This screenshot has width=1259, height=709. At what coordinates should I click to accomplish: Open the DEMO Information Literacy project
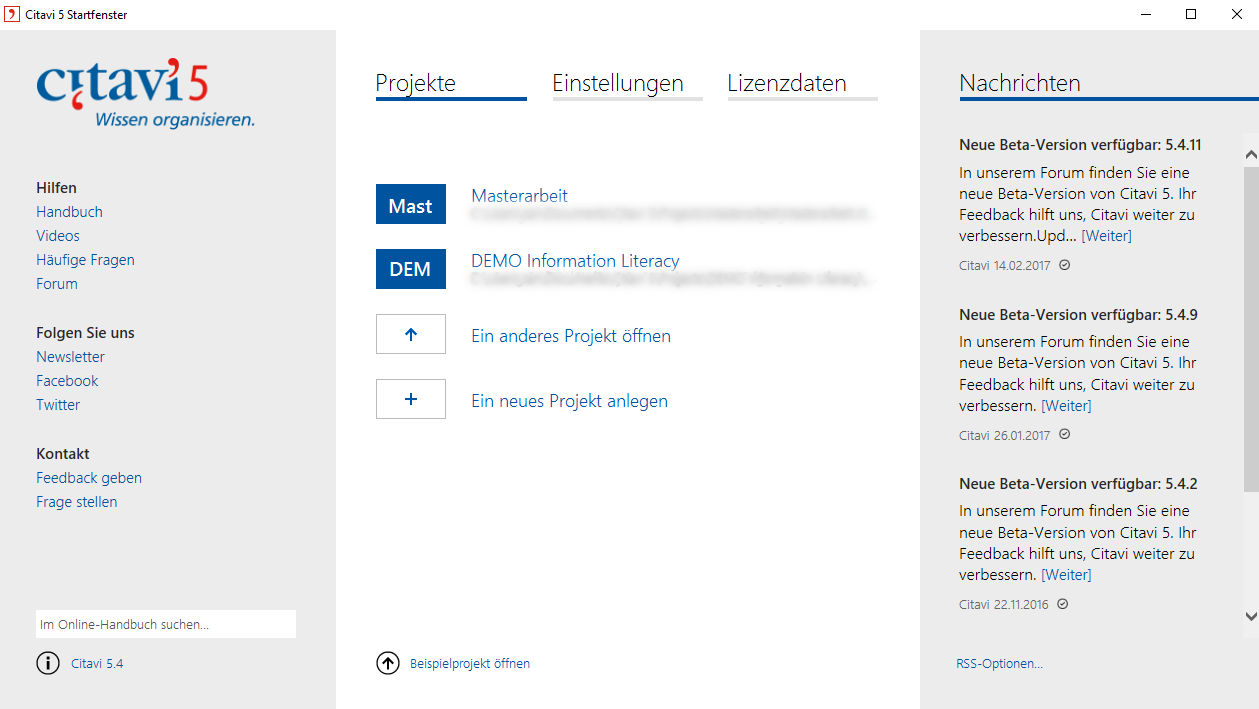tap(575, 261)
